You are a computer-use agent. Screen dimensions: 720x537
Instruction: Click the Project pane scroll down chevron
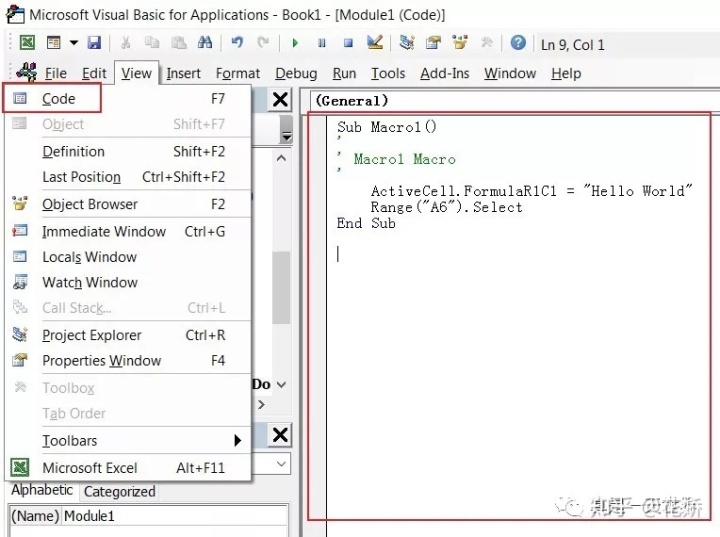pyautogui.click(x=281, y=384)
